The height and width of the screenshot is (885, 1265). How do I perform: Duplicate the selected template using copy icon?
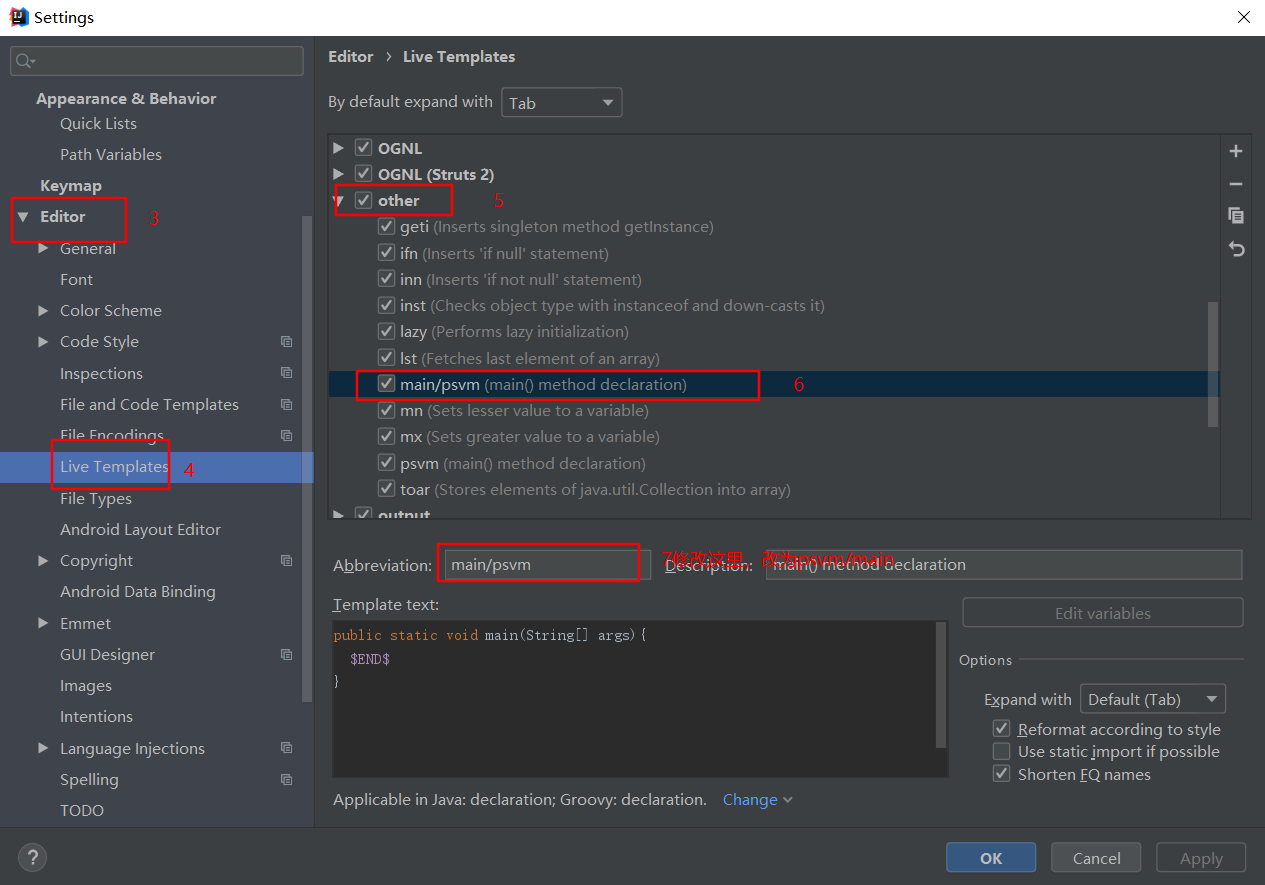tap(1236, 216)
